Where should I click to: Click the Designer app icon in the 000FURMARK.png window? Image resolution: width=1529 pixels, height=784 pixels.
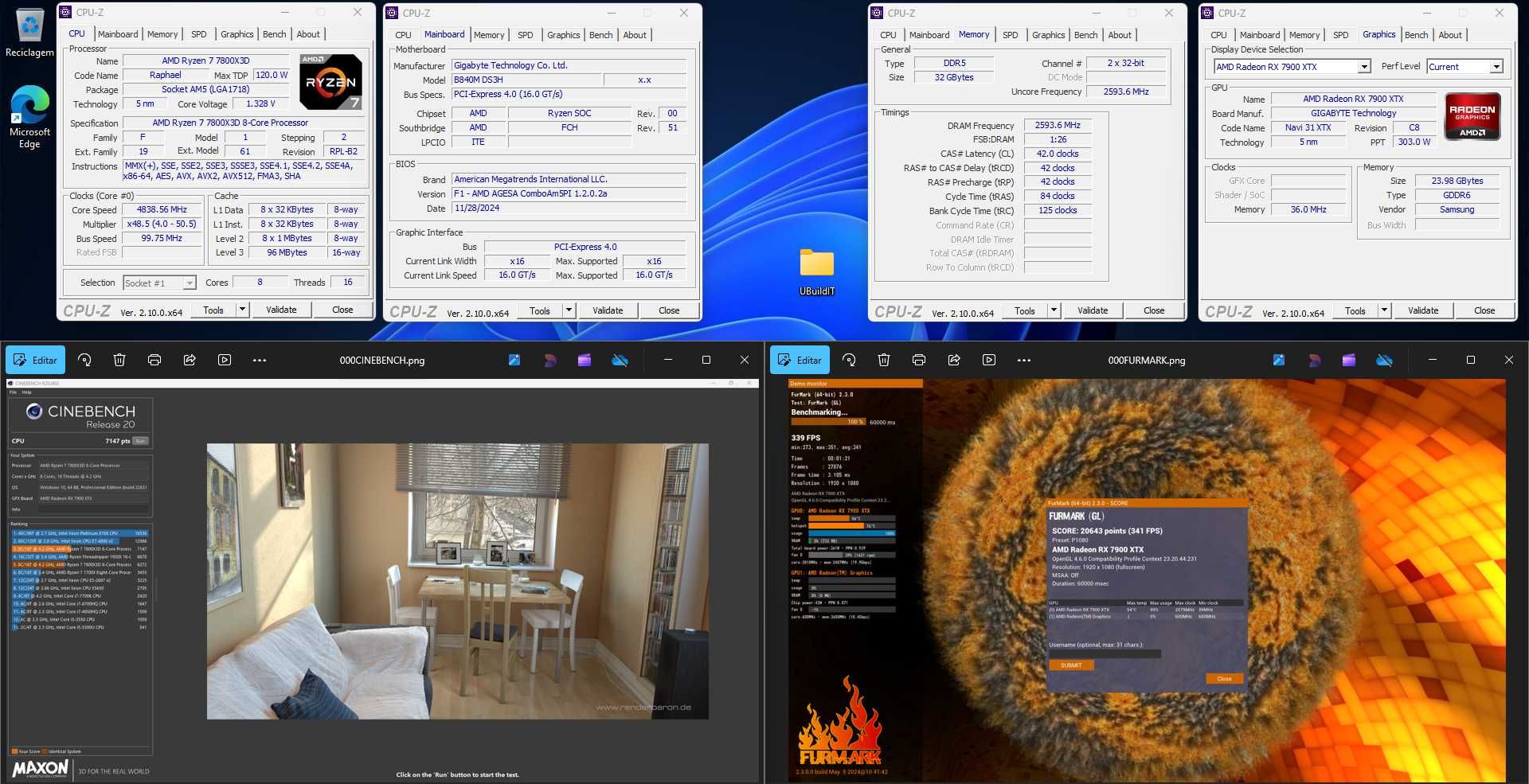1314,360
